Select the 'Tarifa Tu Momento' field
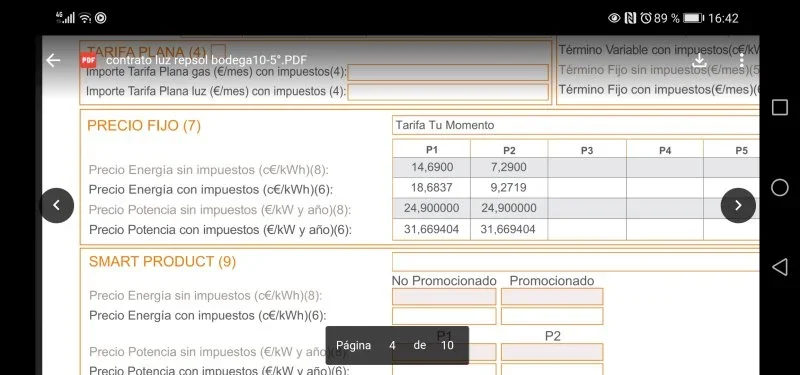The height and width of the screenshot is (375, 800). (576, 125)
